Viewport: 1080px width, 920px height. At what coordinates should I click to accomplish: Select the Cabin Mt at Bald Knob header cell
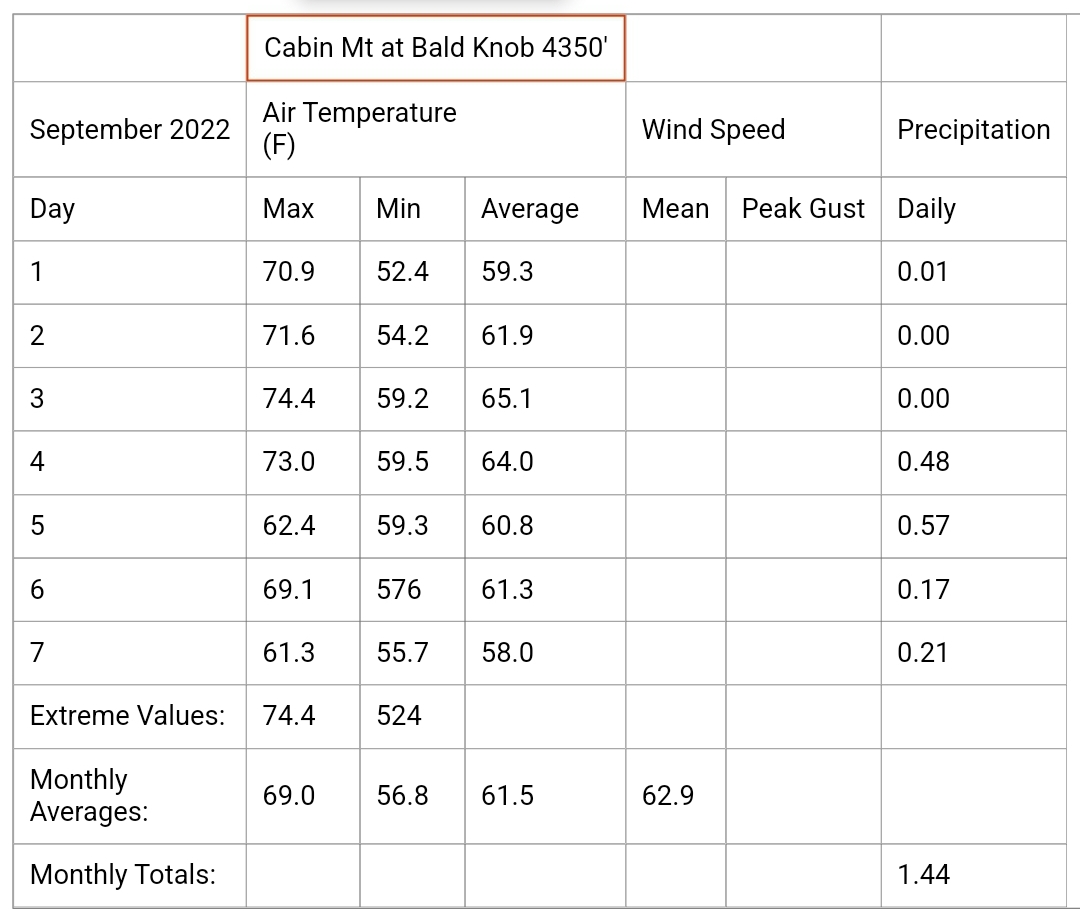click(435, 48)
